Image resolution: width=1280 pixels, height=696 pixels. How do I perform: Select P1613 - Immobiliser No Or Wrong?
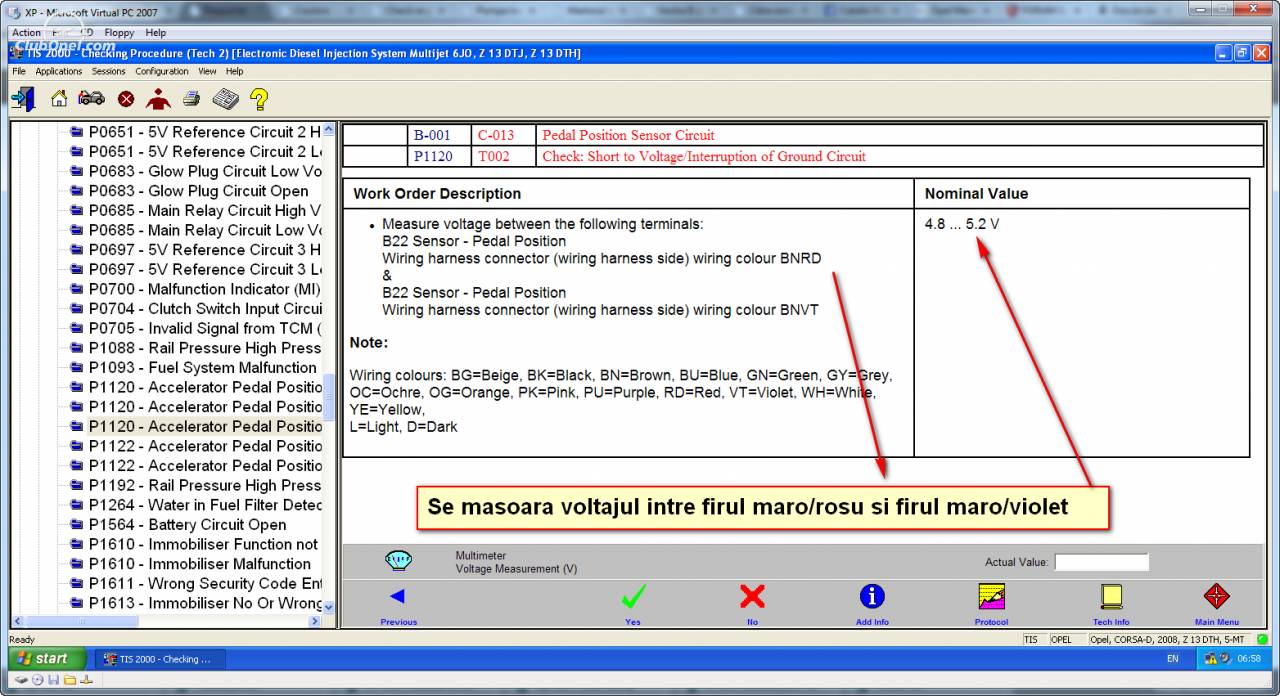(x=205, y=603)
